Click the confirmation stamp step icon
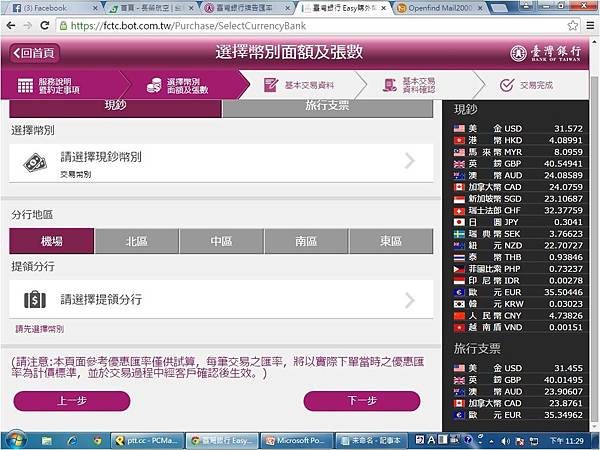Viewport: 600px width, 450px height. (390, 85)
